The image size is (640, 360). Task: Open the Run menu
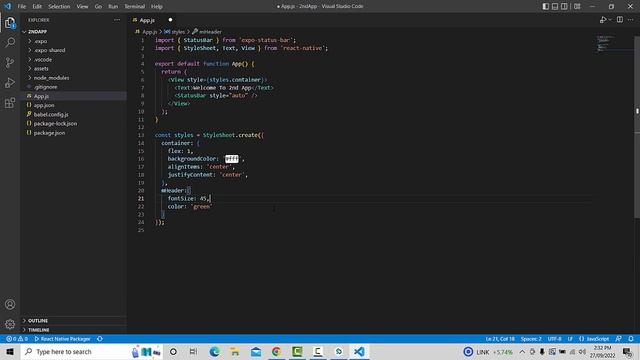[x=113, y=7]
